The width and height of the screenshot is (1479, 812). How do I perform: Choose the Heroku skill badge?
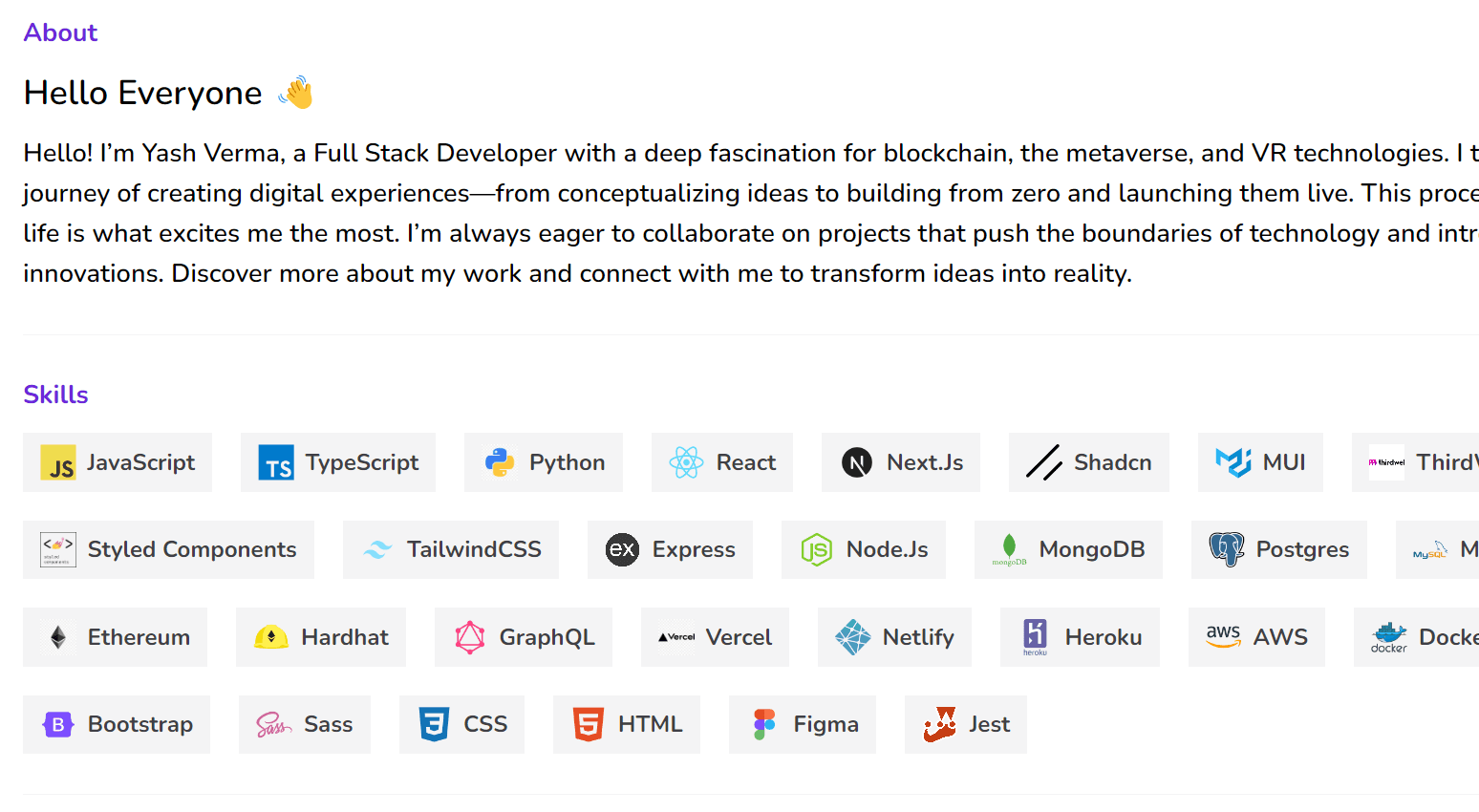tap(1080, 637)
